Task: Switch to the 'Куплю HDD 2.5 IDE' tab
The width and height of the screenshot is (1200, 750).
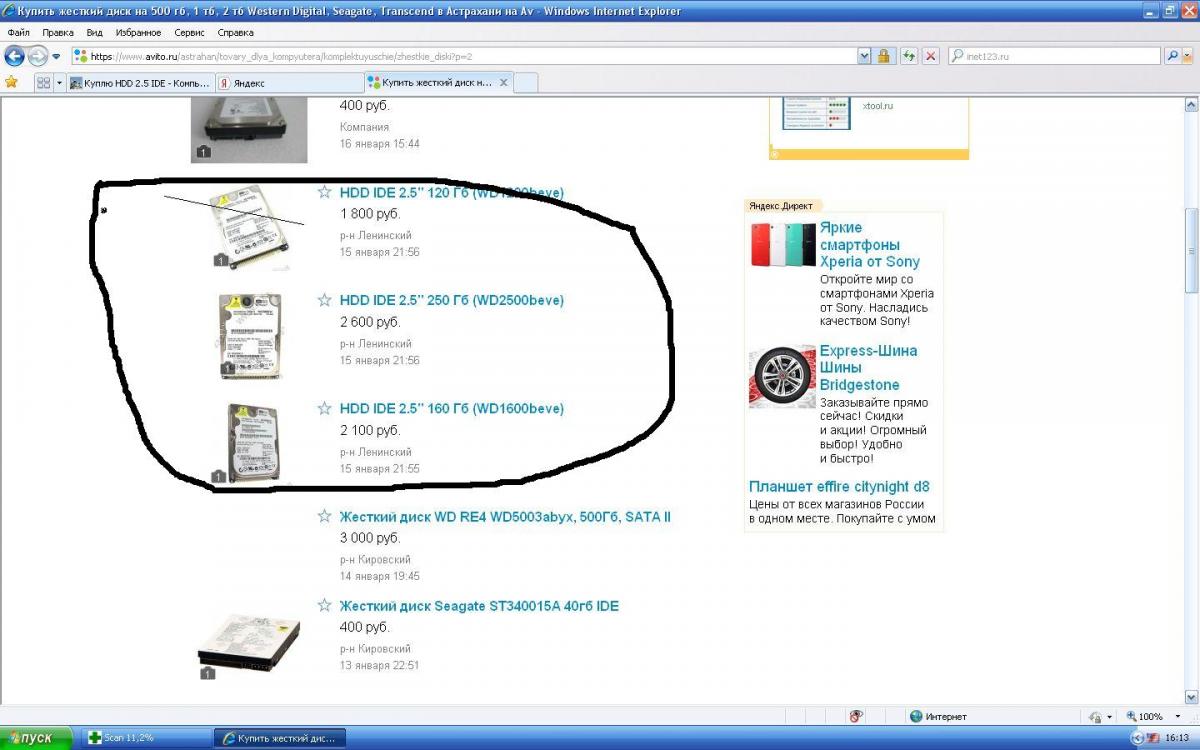Action: [x=140, y=83]
